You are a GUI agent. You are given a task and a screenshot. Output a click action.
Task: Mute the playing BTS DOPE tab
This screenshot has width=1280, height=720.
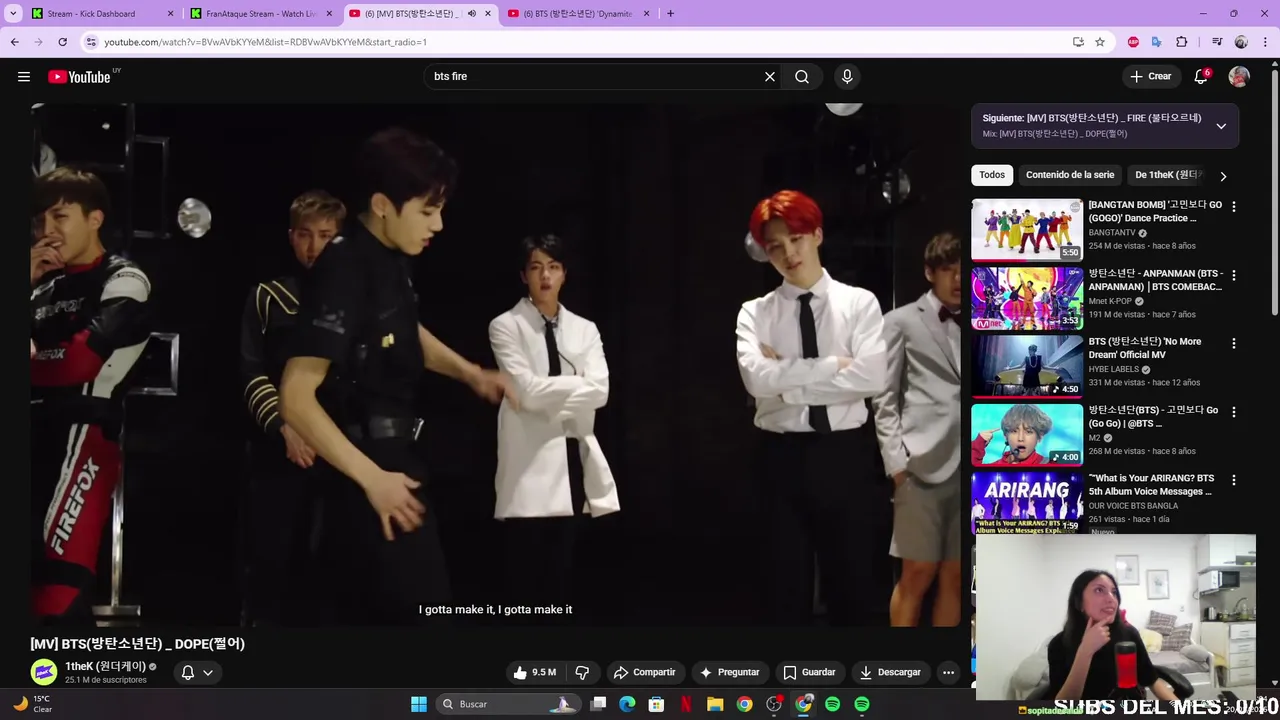(472, 14)
